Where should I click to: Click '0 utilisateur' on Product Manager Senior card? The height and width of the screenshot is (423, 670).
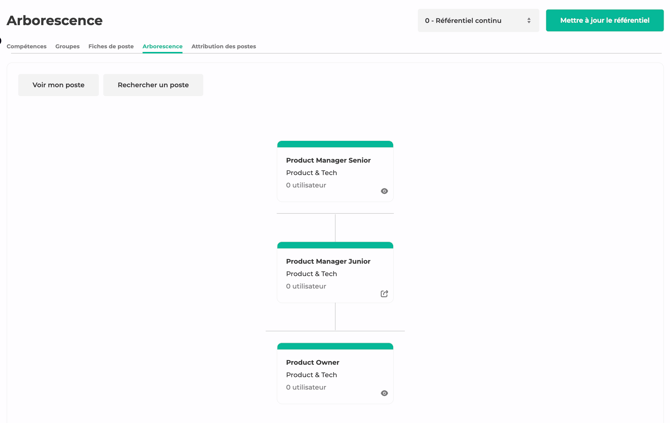[x=306, y=185]
